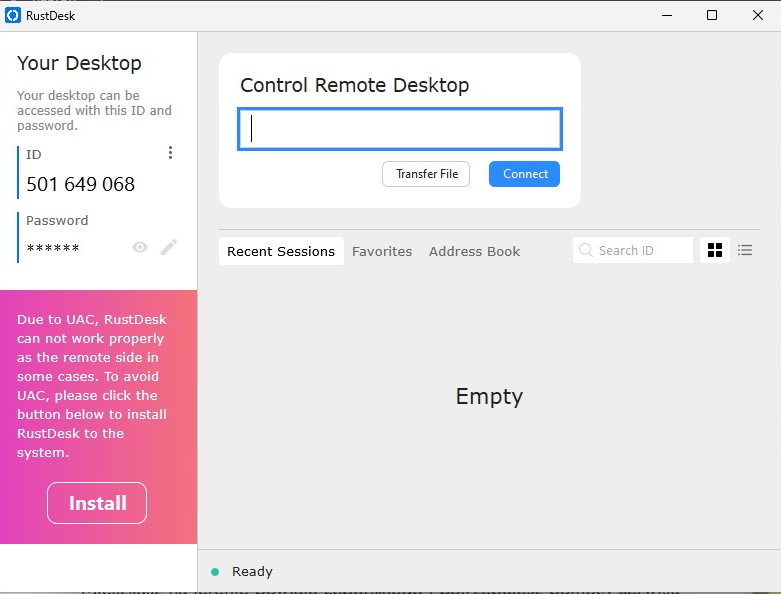Viewport: 781px width, 594px height.
Task: Click the green Ready status dot
Action: [x=215, y=572]
